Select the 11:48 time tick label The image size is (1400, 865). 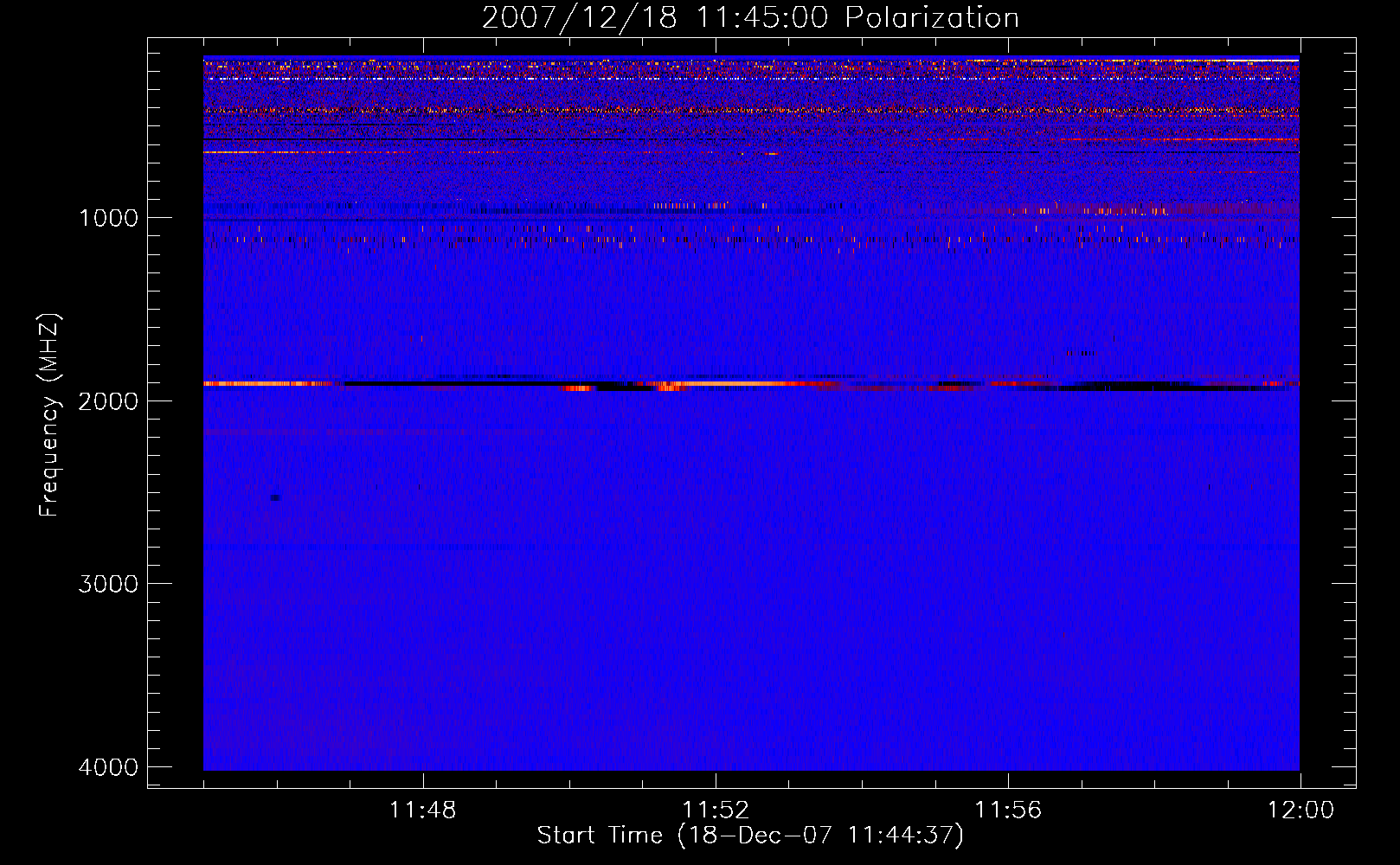tap(423, 811)
